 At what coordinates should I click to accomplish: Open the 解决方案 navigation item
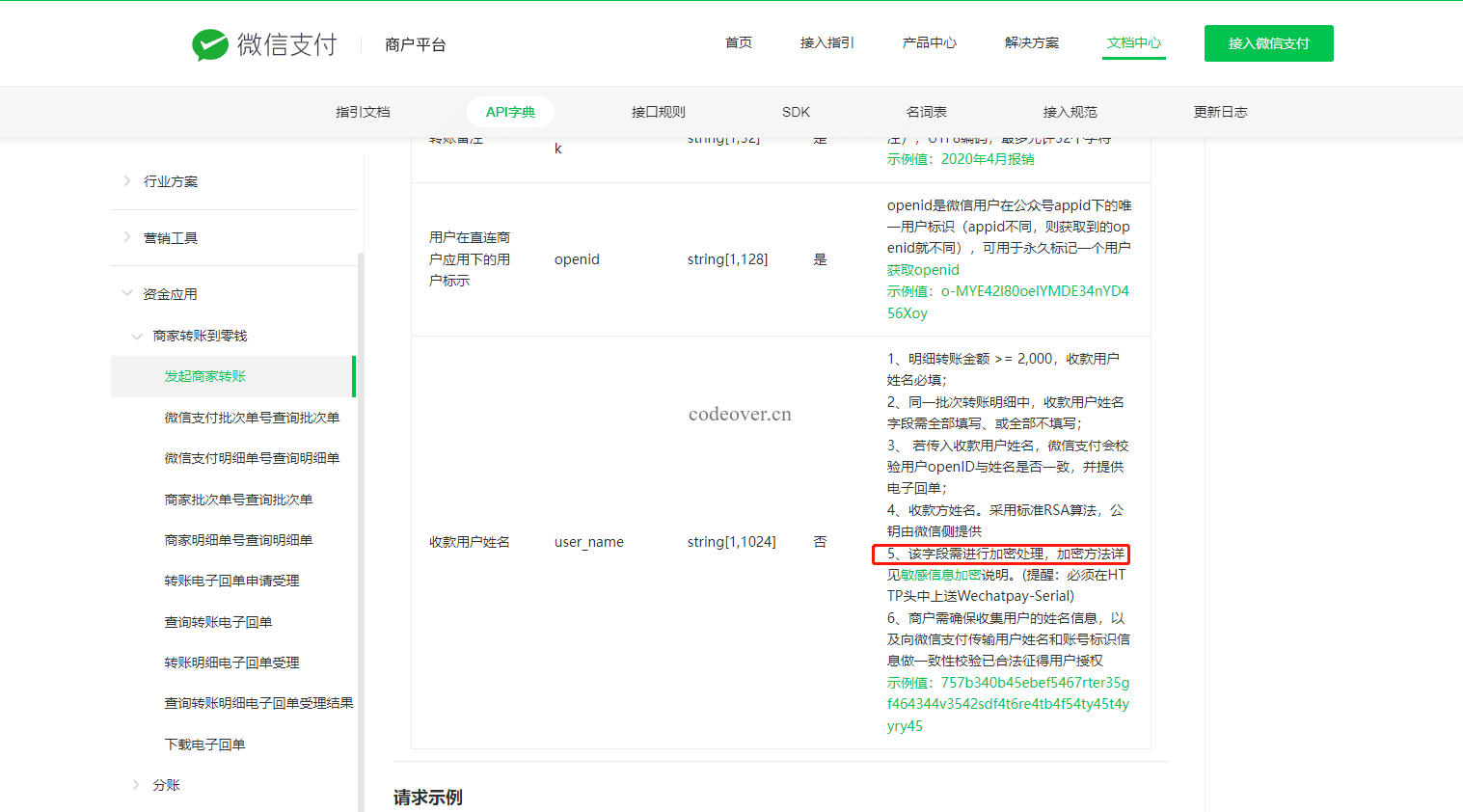click(x=1031, y=43)
